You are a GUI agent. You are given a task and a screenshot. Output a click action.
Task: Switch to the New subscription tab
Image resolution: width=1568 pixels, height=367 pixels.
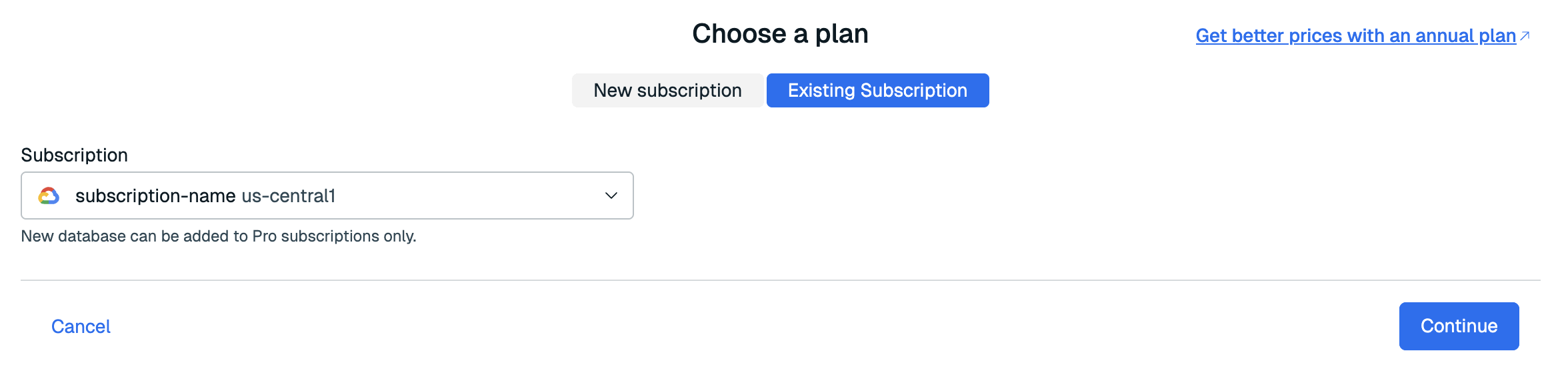click(667, 91)
